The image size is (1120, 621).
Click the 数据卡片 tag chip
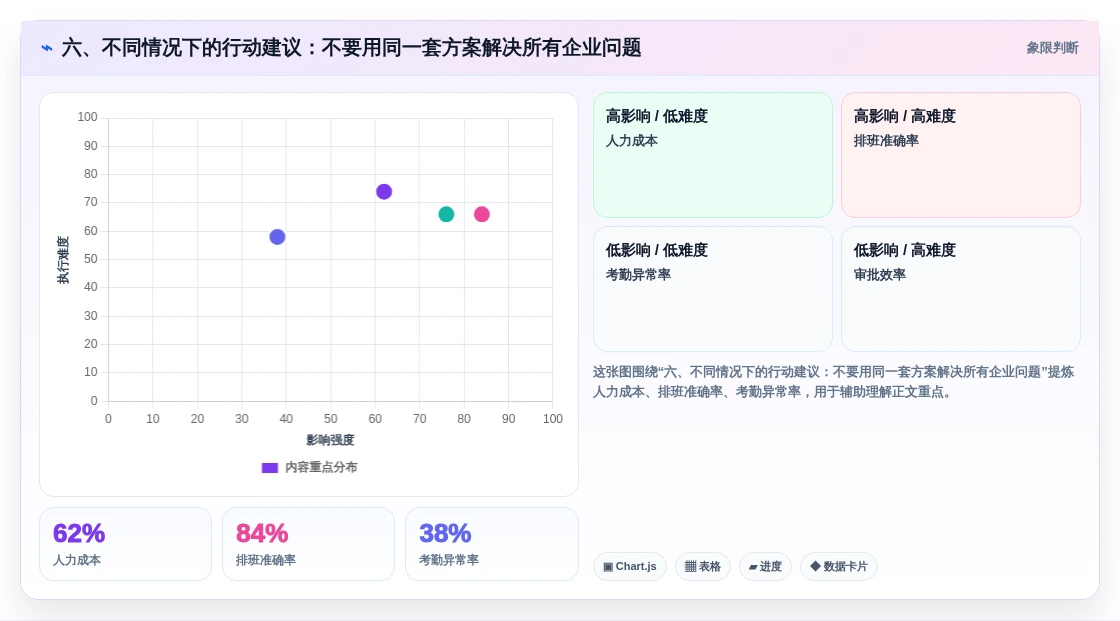coord(839,566)
